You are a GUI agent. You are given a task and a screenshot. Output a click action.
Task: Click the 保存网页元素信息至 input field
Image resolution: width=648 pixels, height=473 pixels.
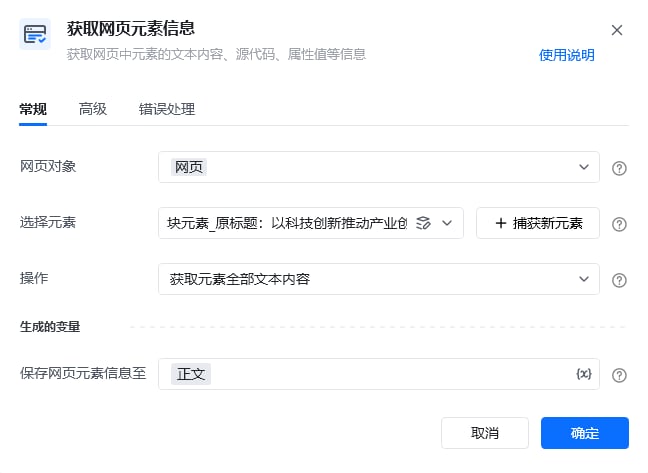[x=379, y=374]
